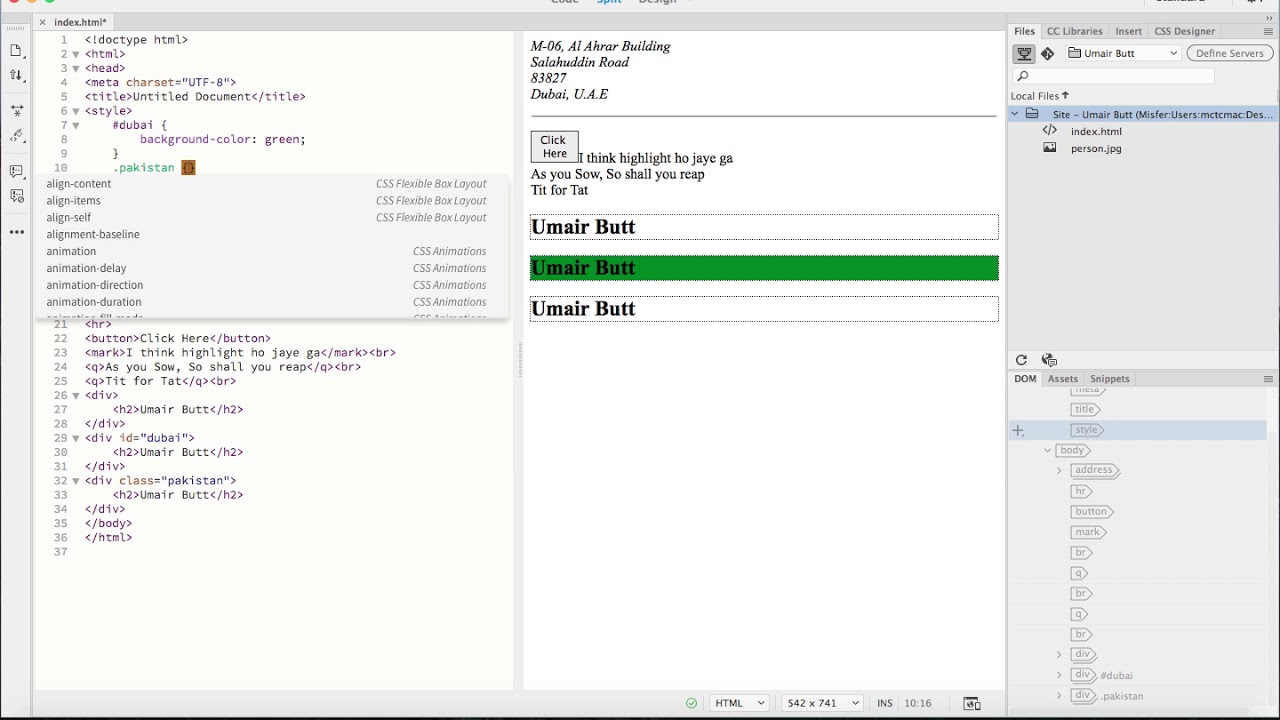1280x720 pixels.
Task: Choose align-items from code hint list
Action: (271, 201)
